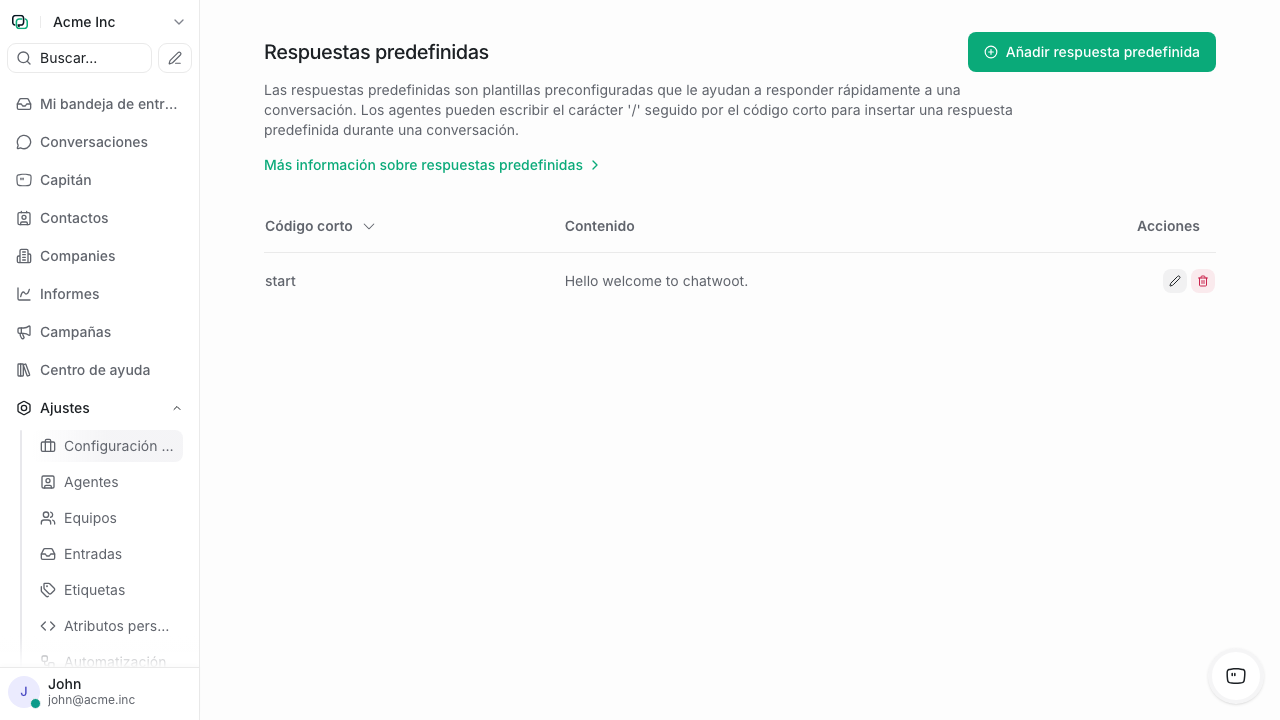Open Informes from the sidebar
Screen dimensions: 1280x720
point(69,294)
